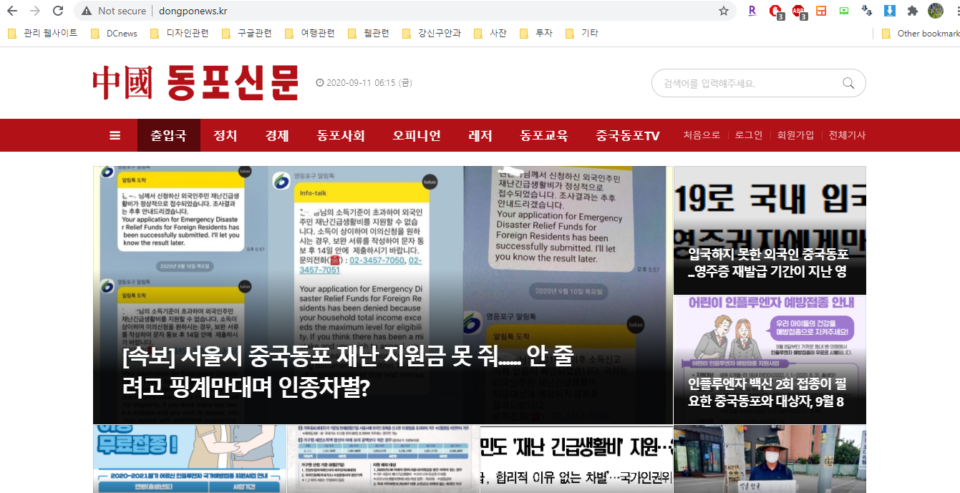Click the blue download extension icon
This screenshot has width=960, height=493.
[889, 11]
